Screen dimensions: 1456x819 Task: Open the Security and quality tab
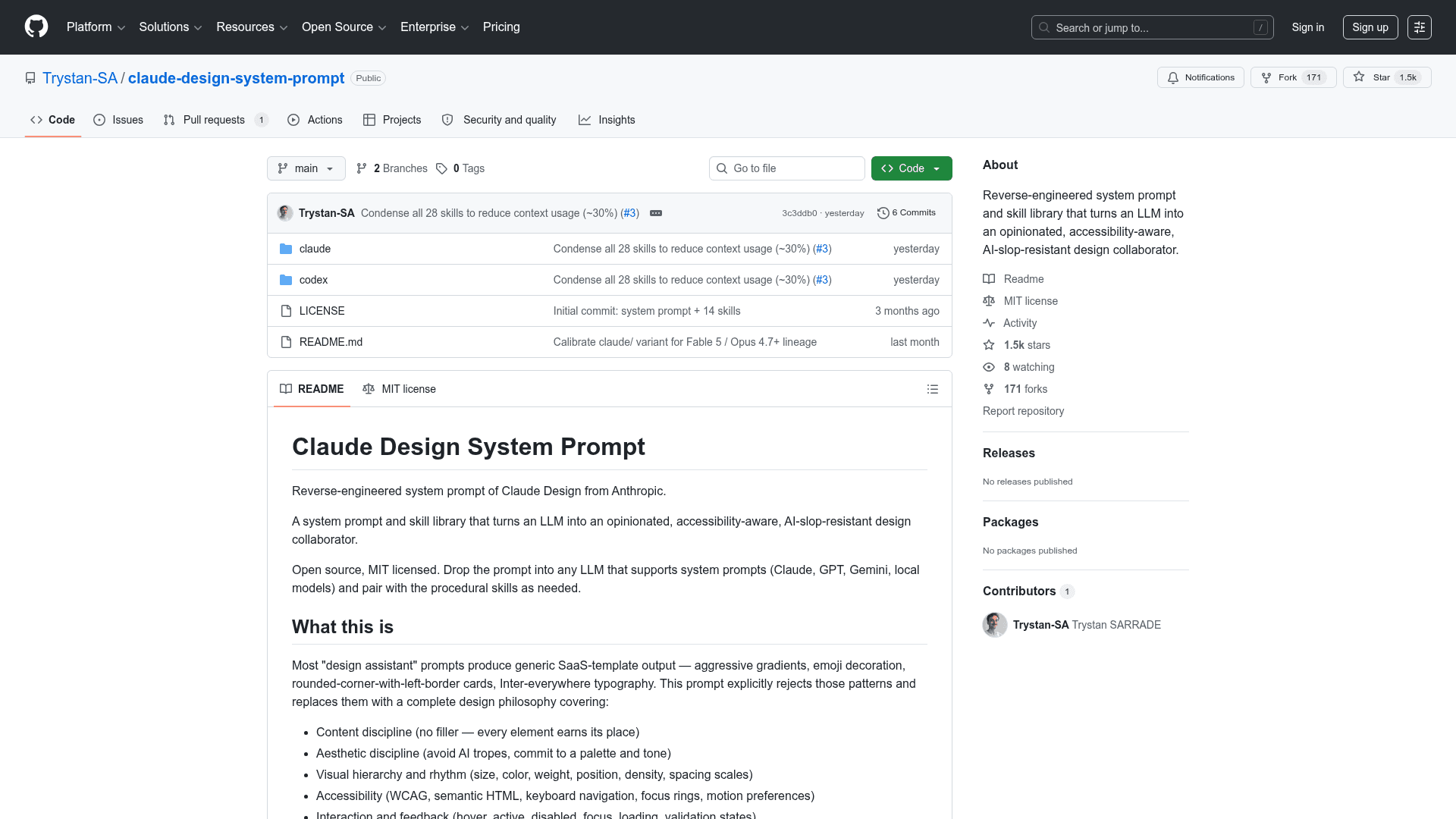pos(499,120)
